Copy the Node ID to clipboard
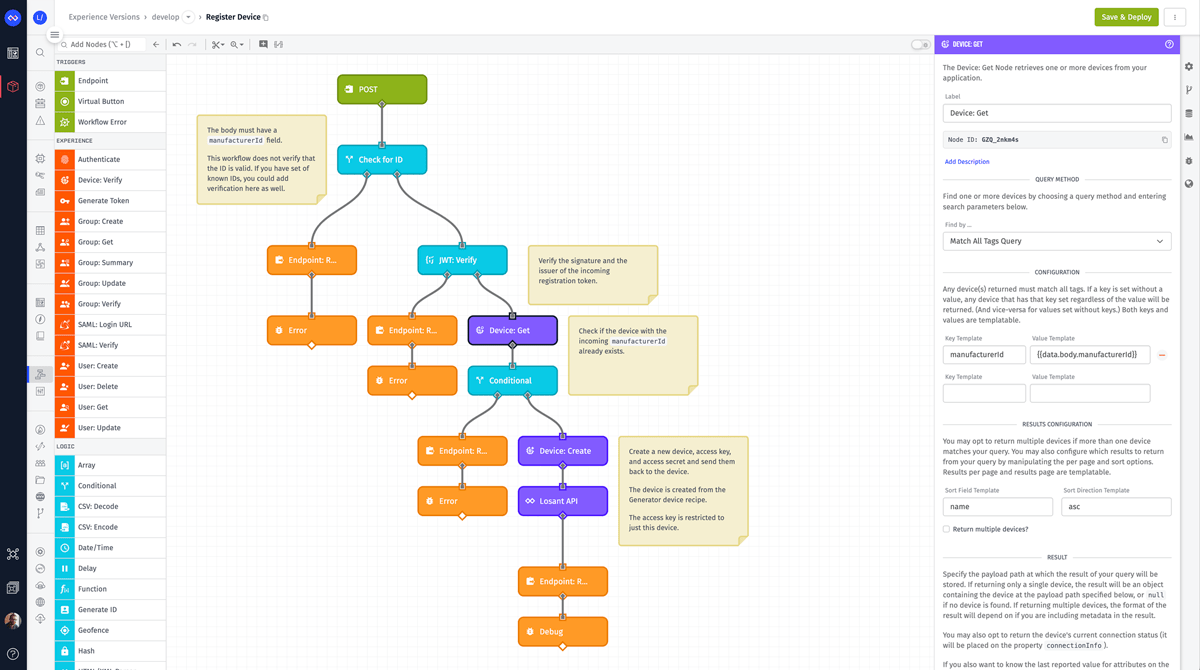This screenshot has width=1200, height=670. (1164, 140)
